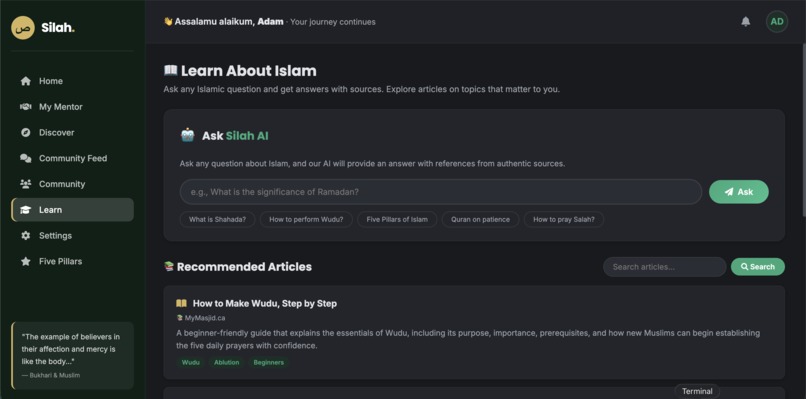This screenshot has width=806, height=399.
Task: Click the Beginners tag
Action: 268,362
